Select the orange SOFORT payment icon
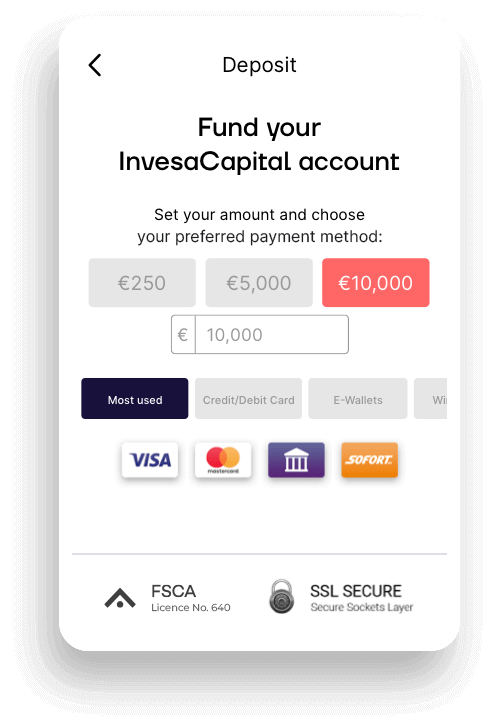Viewport: 495px width, 728px height. click(370, 460)
